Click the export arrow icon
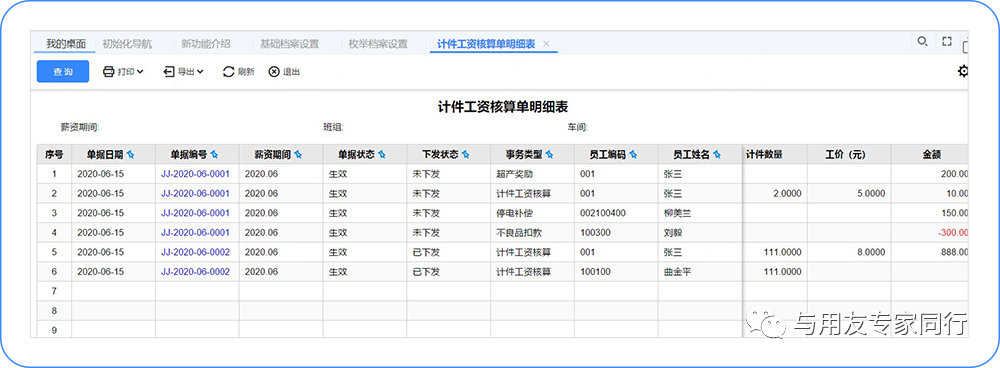This screenshot has height=368, width=1000. (169, 72)
